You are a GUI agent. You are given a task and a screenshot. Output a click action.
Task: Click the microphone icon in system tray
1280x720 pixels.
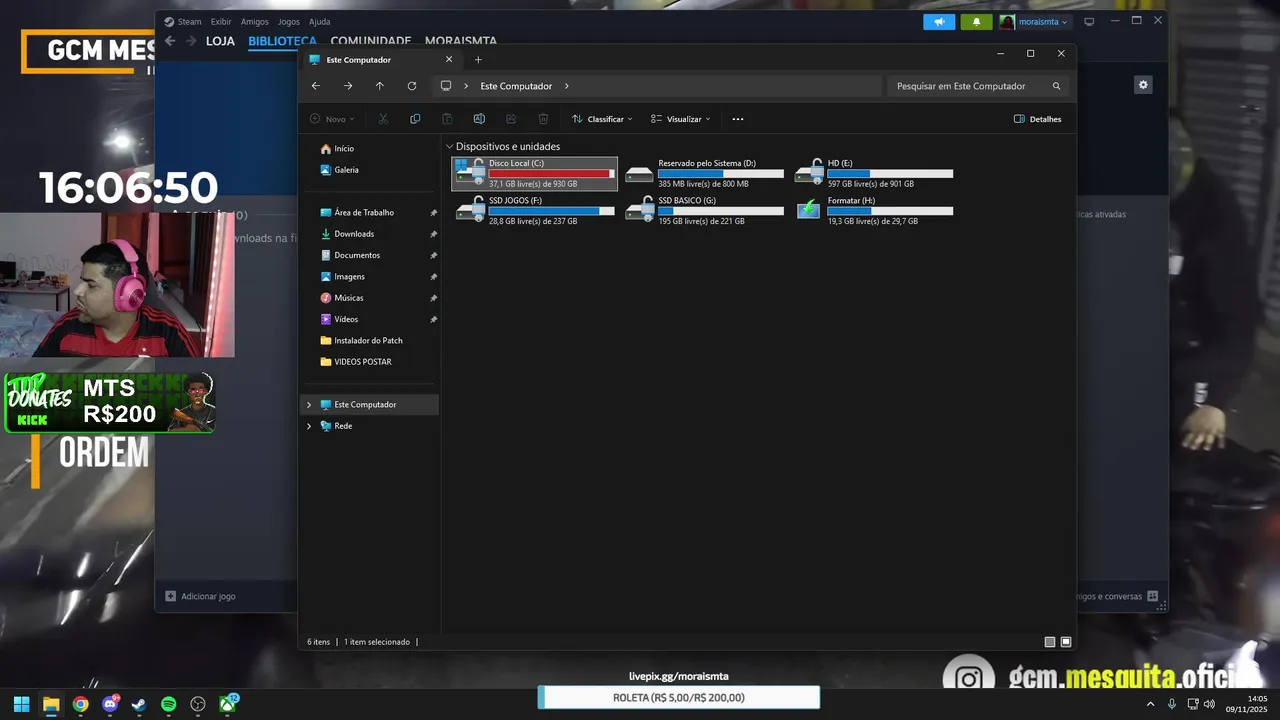(1172, 704)
